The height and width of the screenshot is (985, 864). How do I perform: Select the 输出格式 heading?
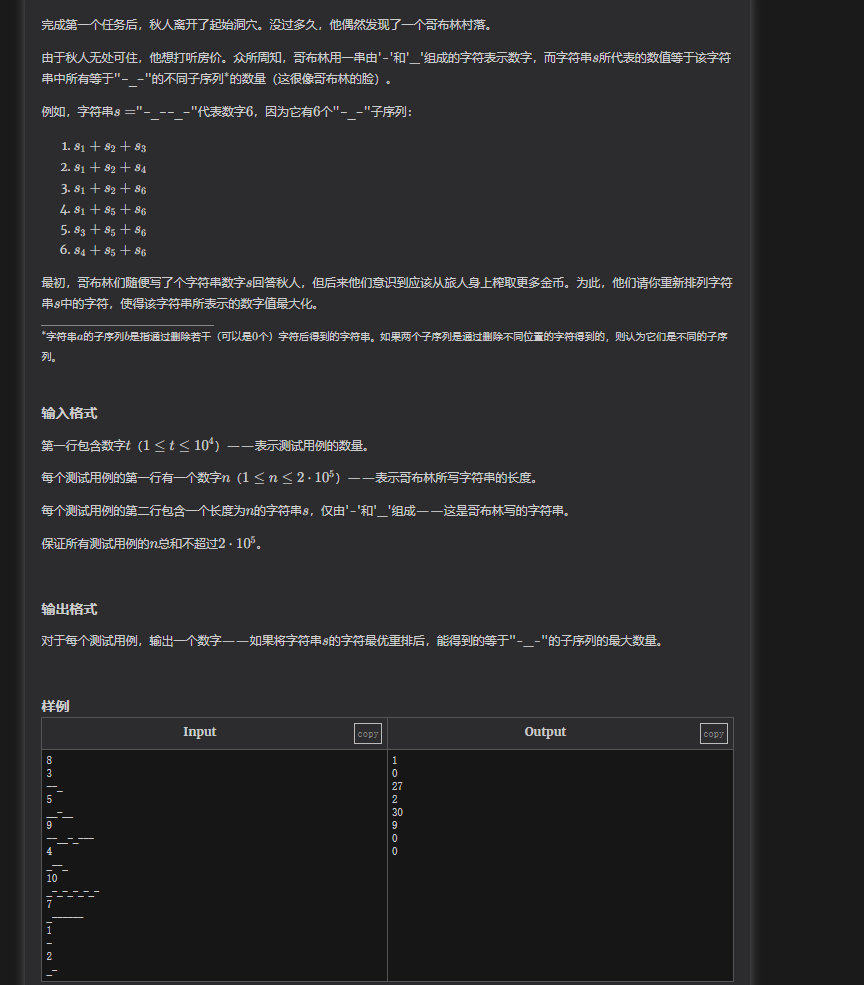click(x=69, y=609)
